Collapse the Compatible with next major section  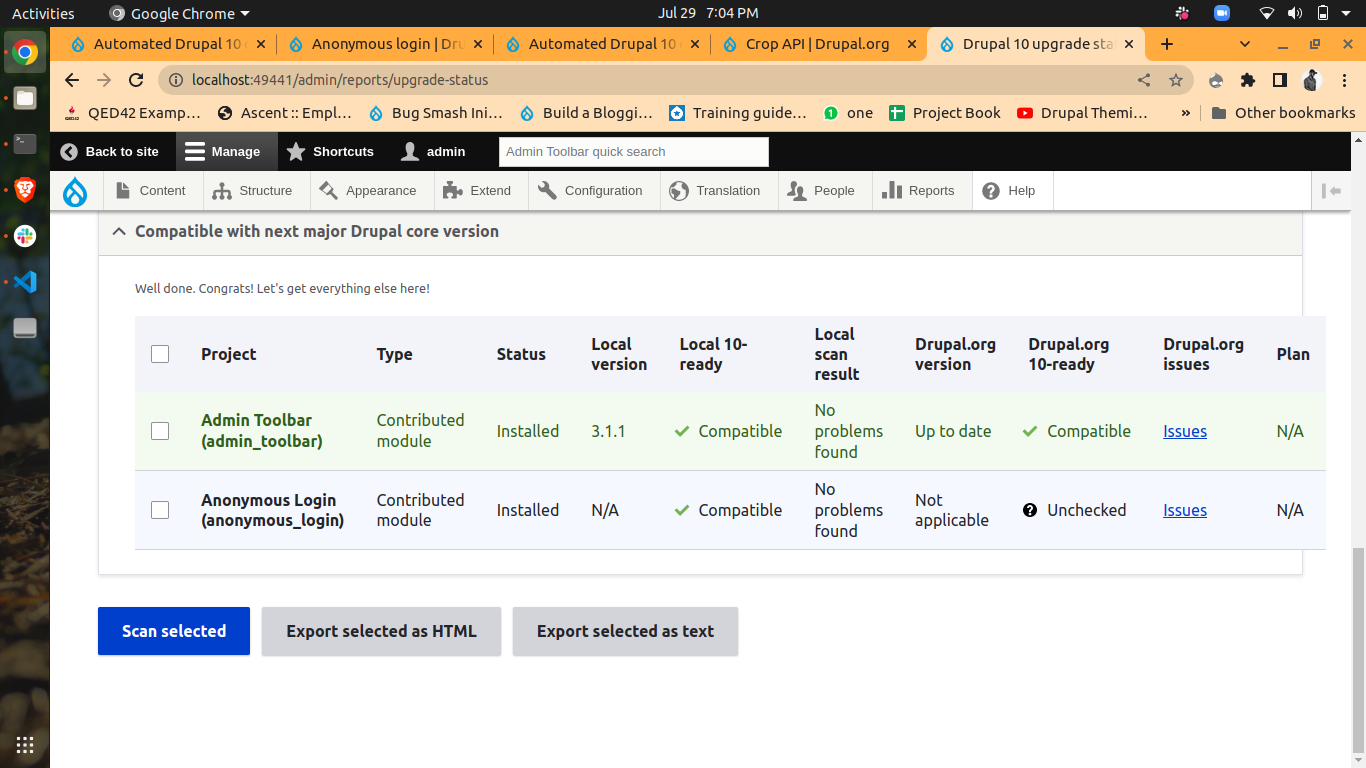pyautogui.click(x=700, y=231)
